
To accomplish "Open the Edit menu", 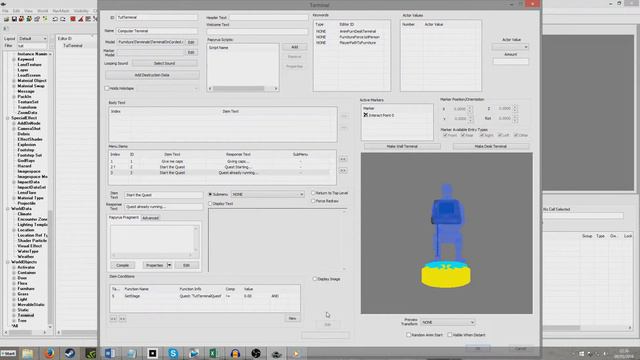I will tap(16, 11).
